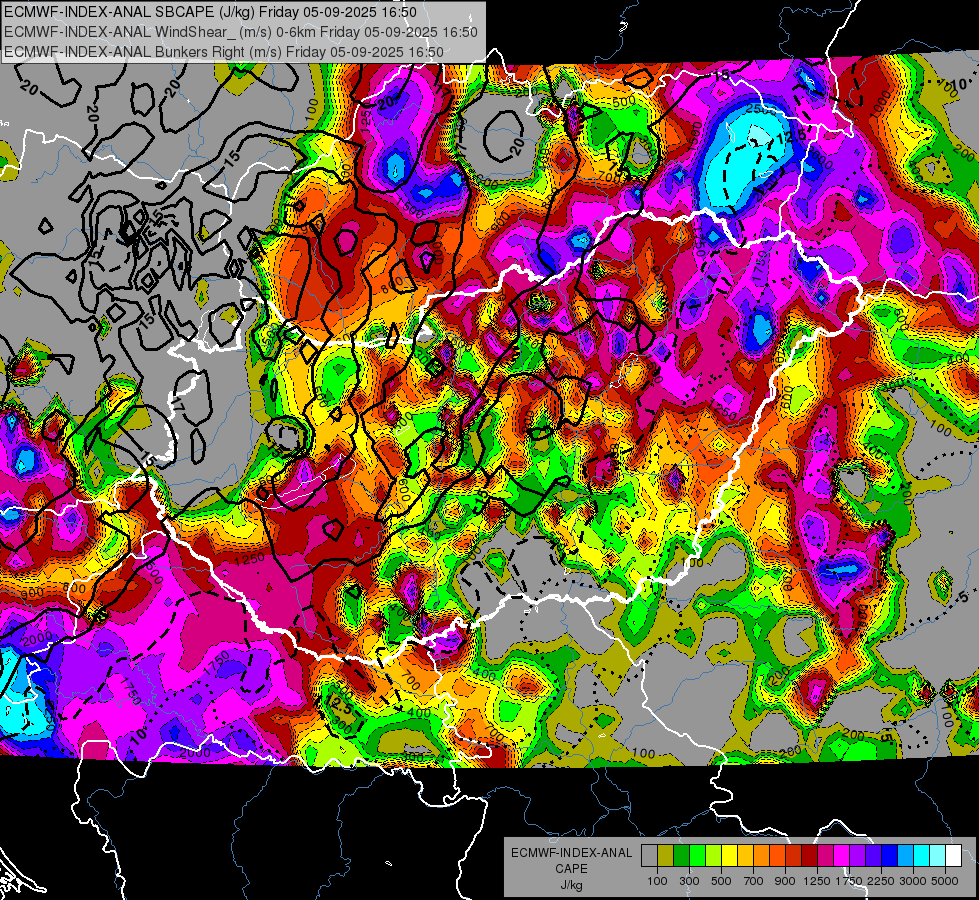979x900 pixels.
Task: Click the purple swatch right of 1750 tick
Action: pos(857,856)
